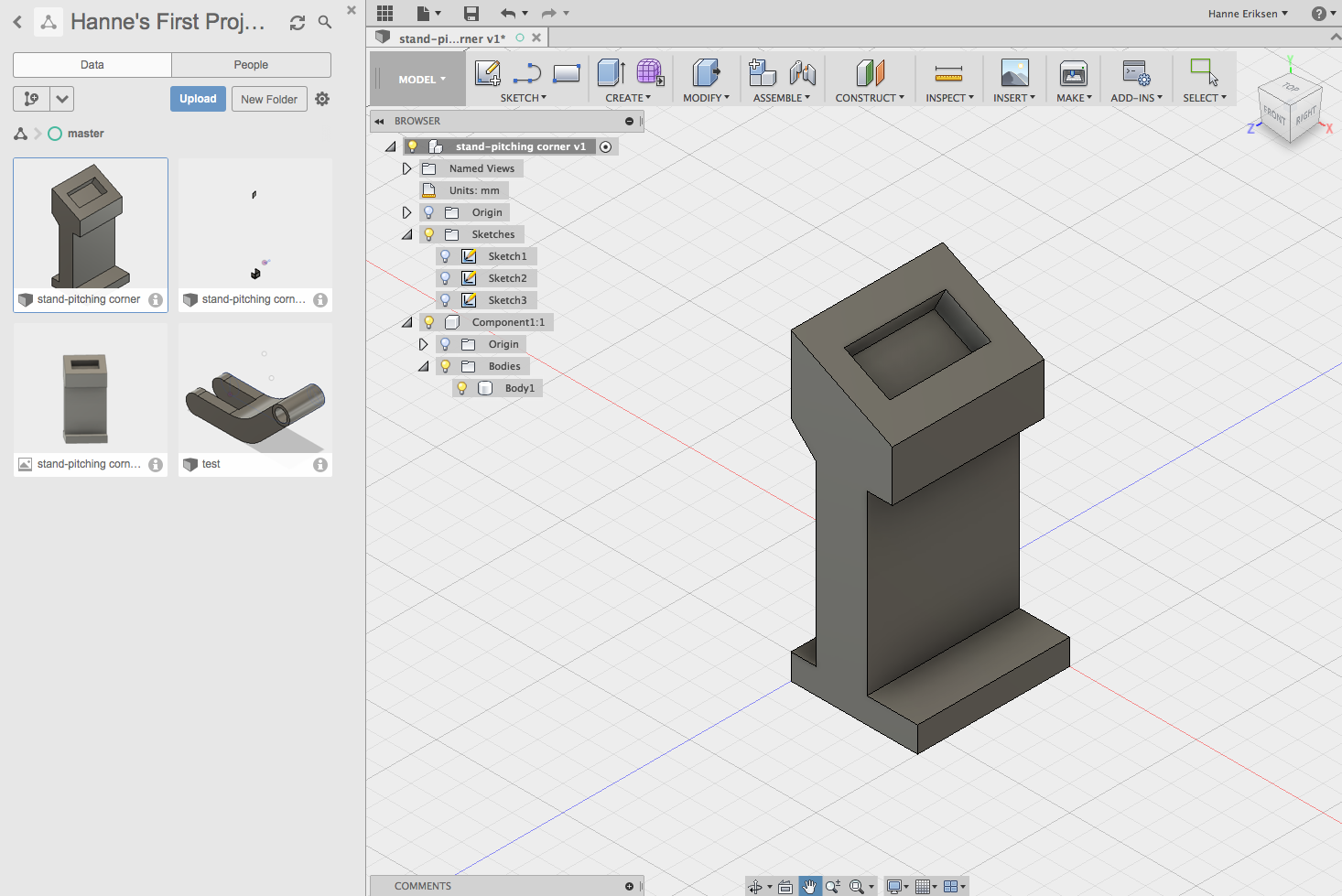This screenshot has width=1342, height=896.
Task: Expand the top-level Origin node
Action: pyautogui.click(x=406, y=212)
